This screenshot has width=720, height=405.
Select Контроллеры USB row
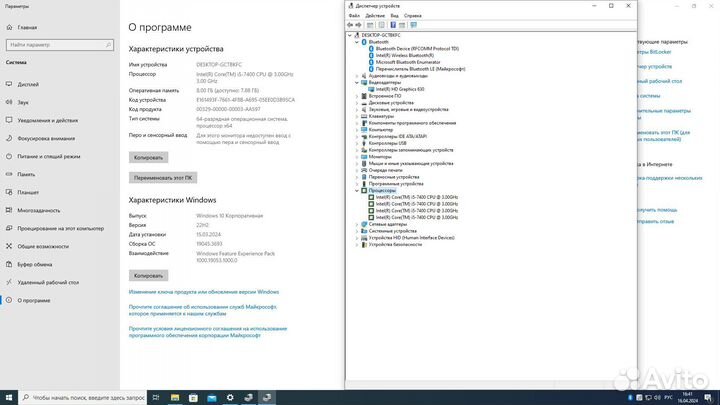(388, 143)
